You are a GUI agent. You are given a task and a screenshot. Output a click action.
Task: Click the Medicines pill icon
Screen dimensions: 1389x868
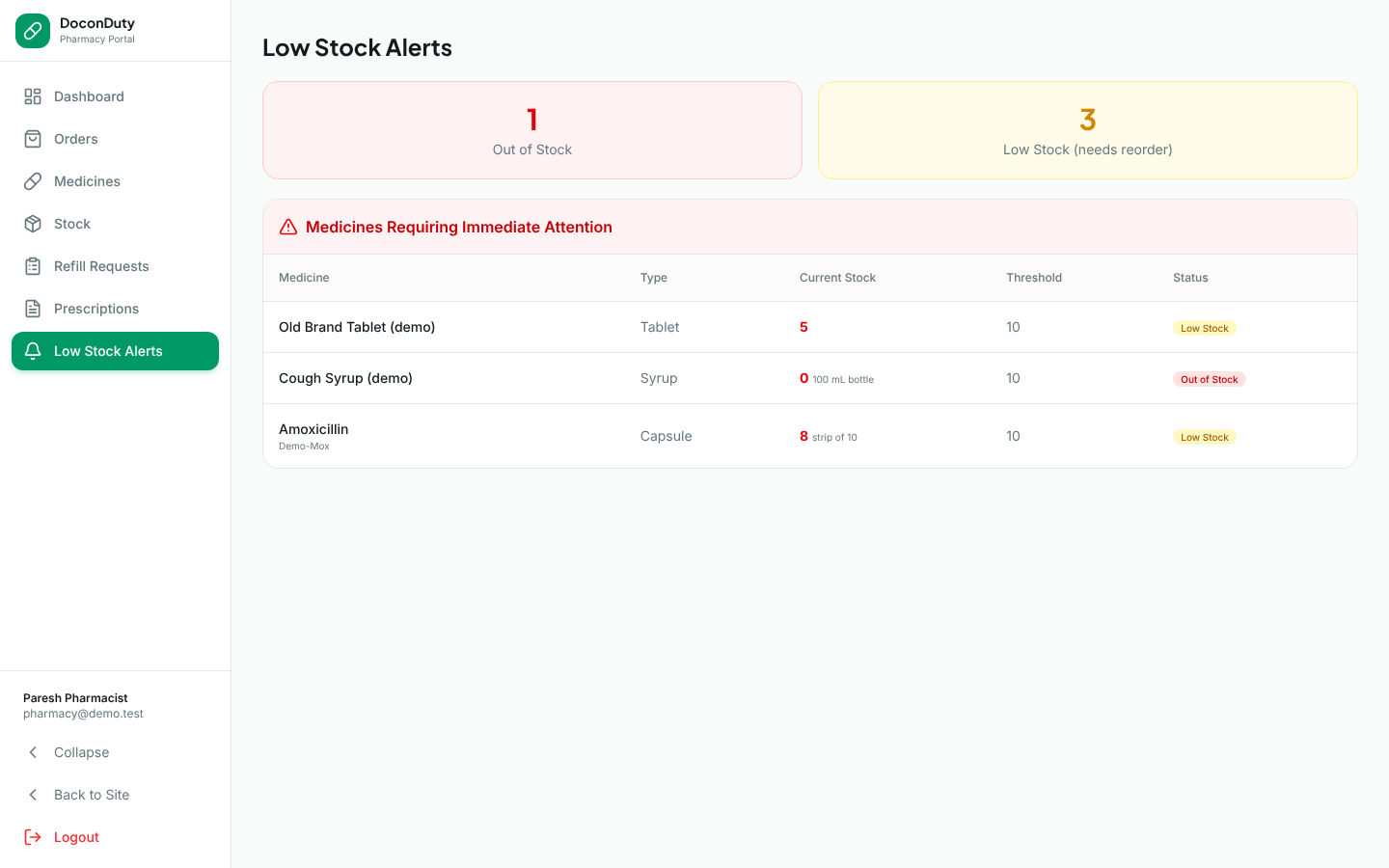33,181
